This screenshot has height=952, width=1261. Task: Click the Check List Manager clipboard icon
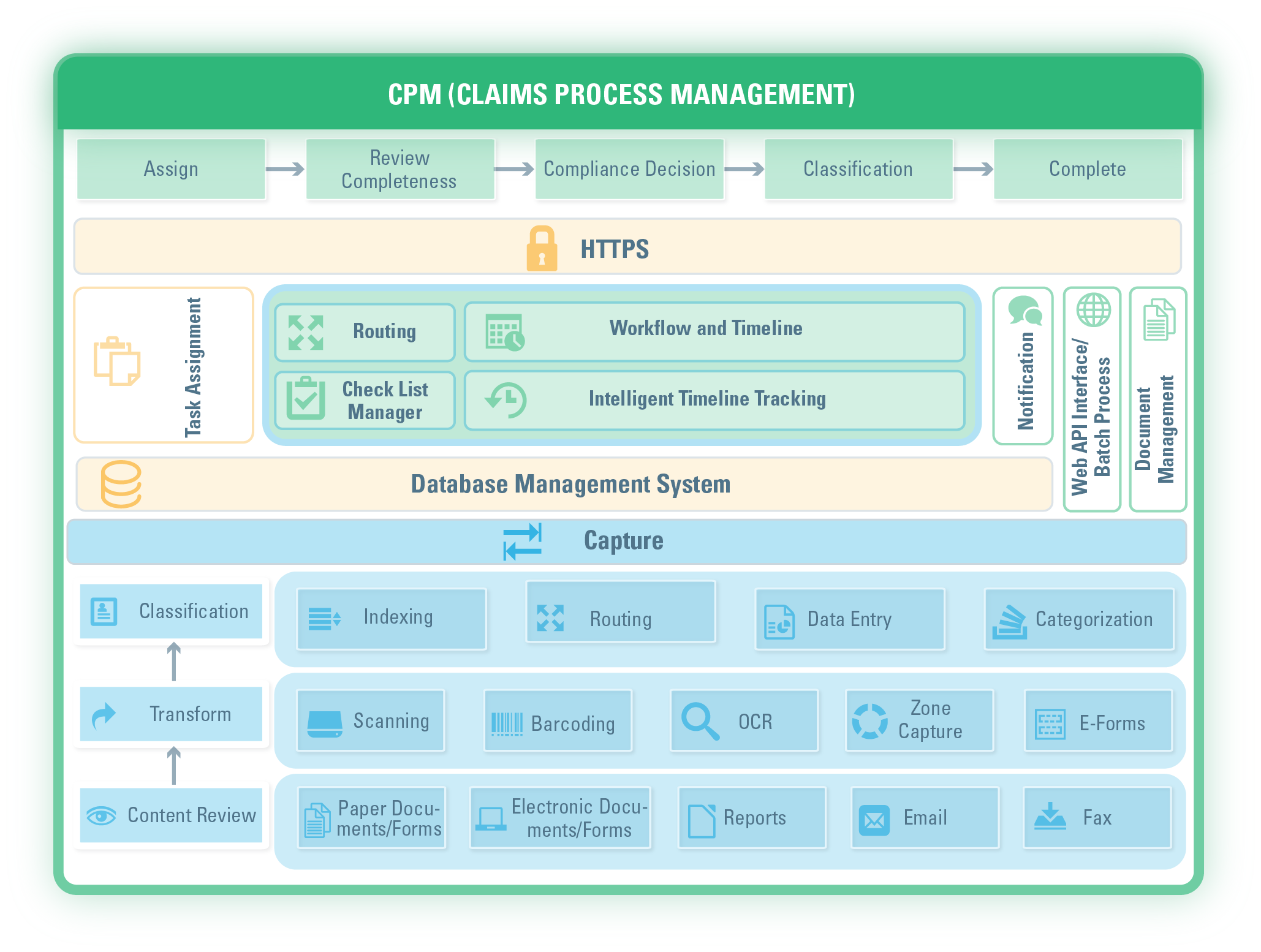click(x=305, y=399)
